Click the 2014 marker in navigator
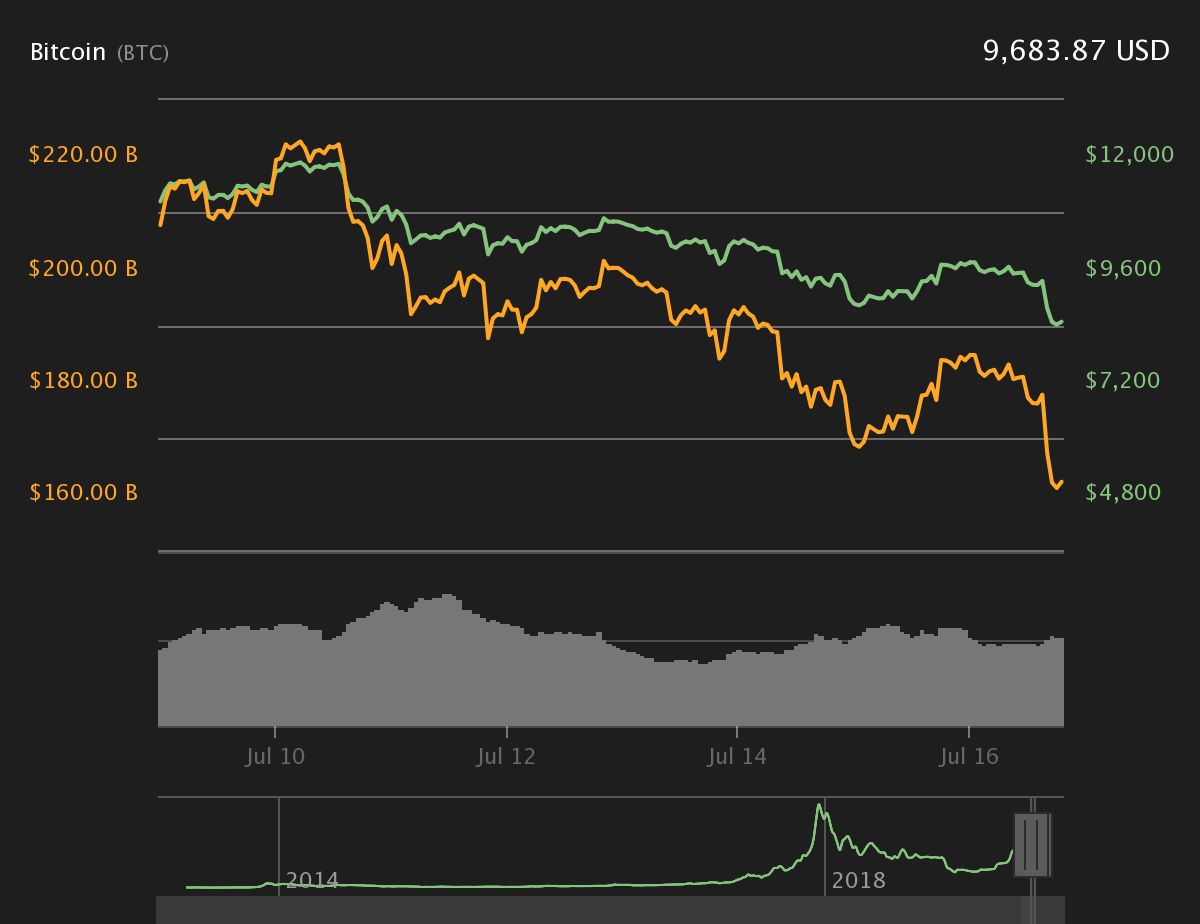This screenshot has width=1200, height=924. [x=312, y=881]
